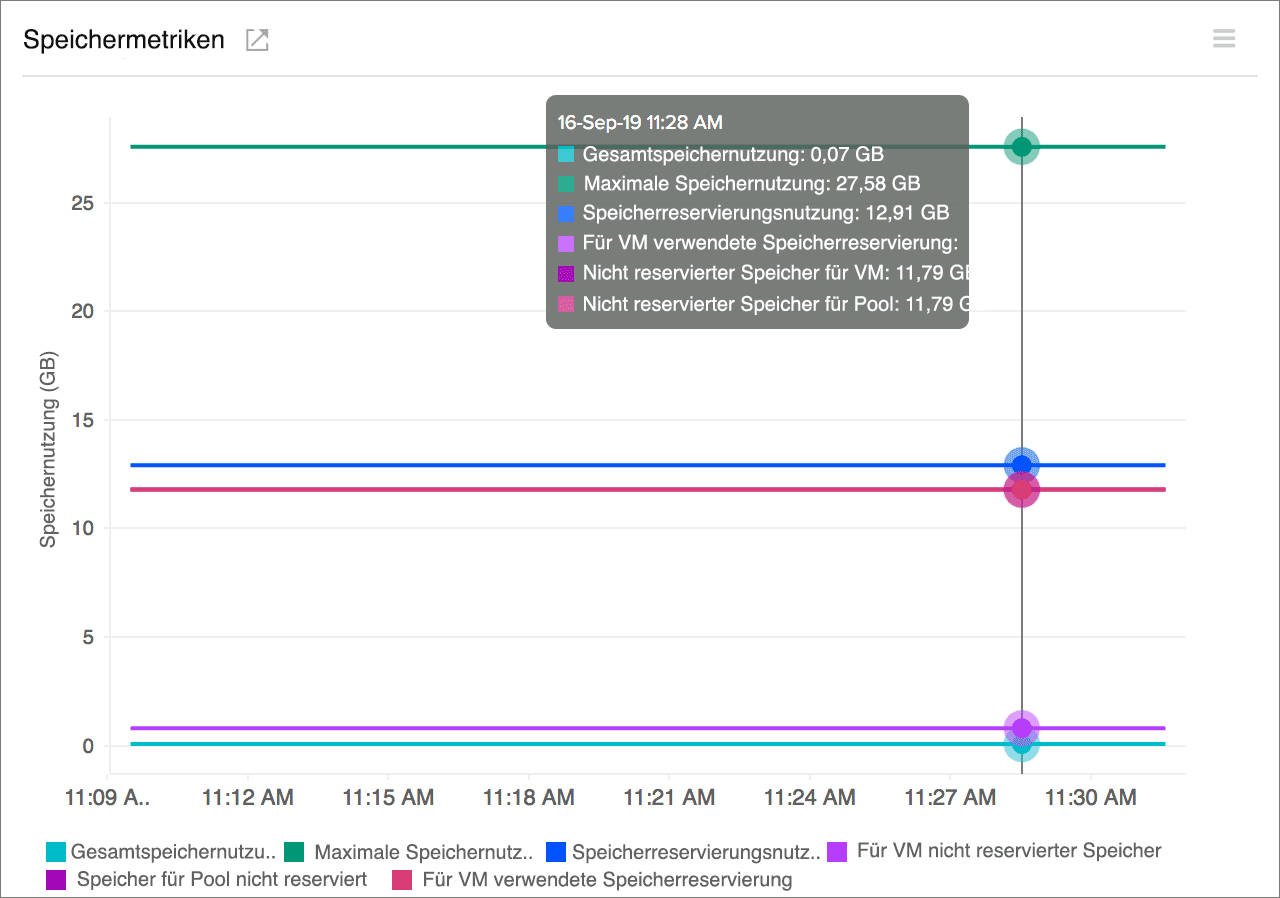Click the pink swatch in the tooltip's last row
This screenshot has width=1280, height=898.
pos(567,303)
